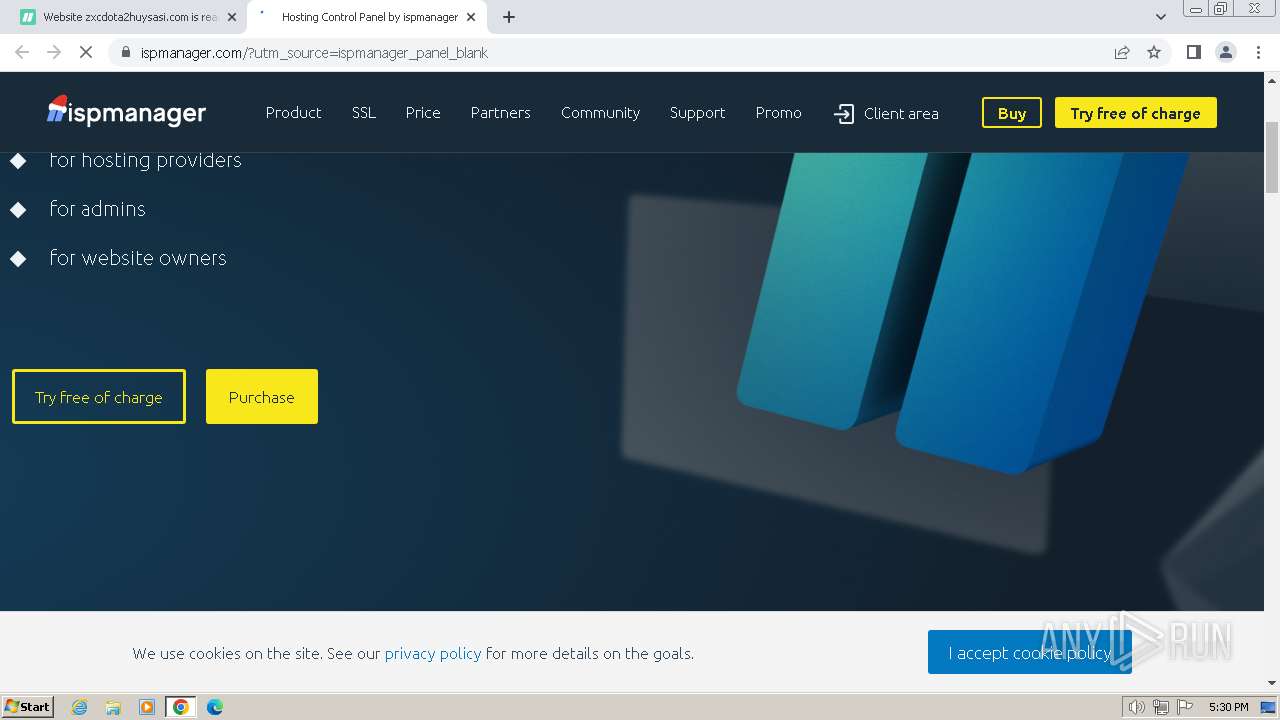The width and height of the screenshot is (1280, 720).
Task: Click the Action Center flag icon
Action: tap(1185, 707)
